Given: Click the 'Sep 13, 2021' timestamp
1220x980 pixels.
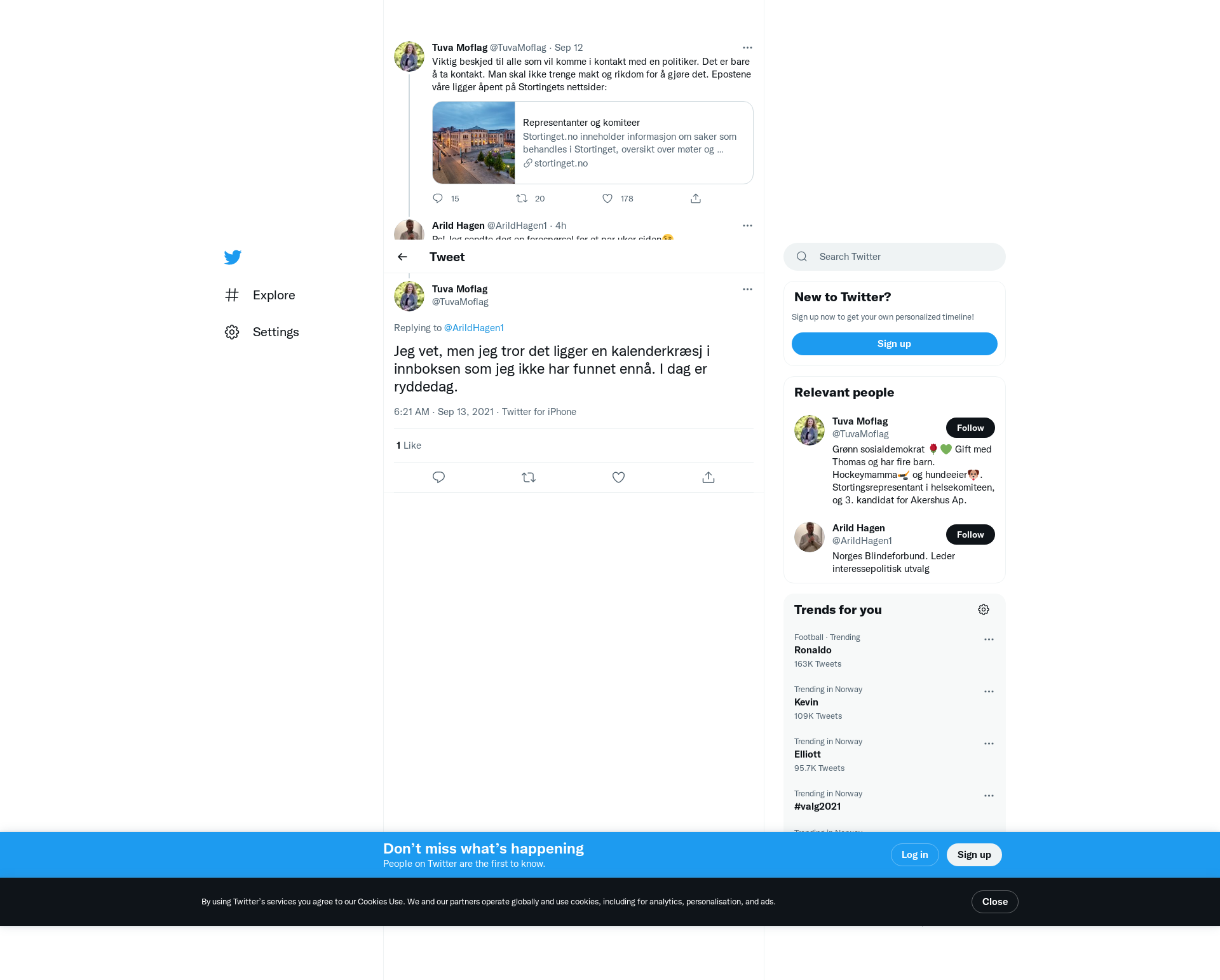Looking at the screenshot, I should 466,412.
